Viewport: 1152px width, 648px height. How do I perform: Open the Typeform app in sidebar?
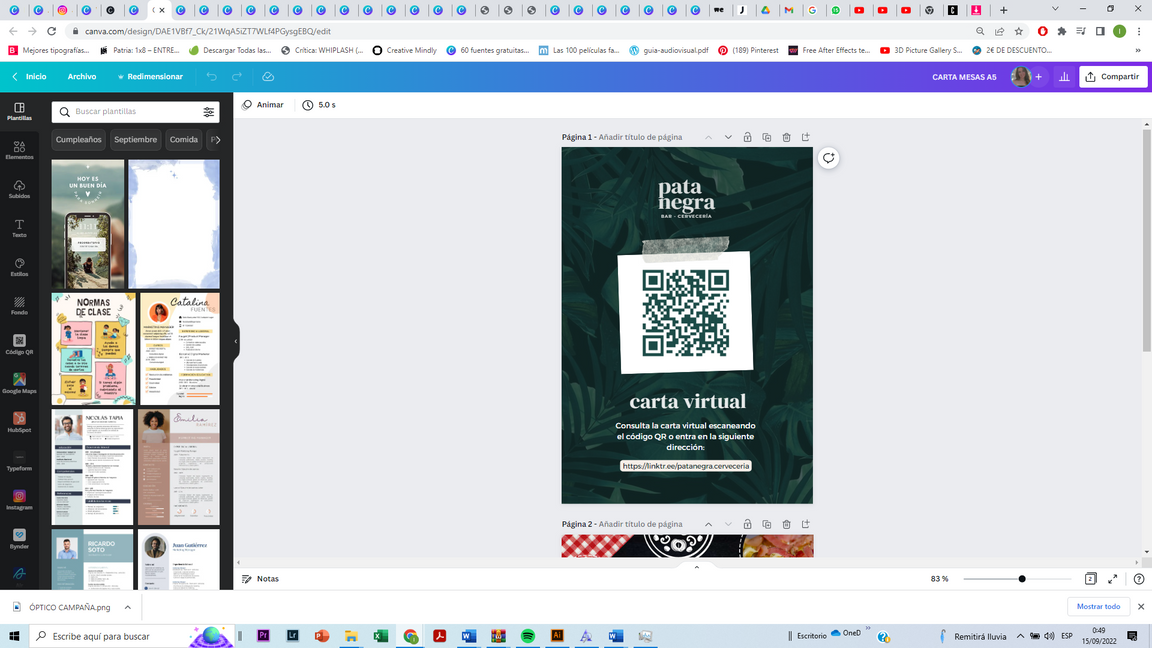pyautogui.click(x=19, y=461)
